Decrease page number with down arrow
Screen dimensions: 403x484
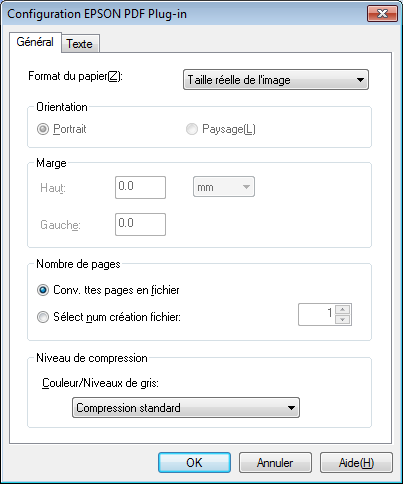[343, 319]
